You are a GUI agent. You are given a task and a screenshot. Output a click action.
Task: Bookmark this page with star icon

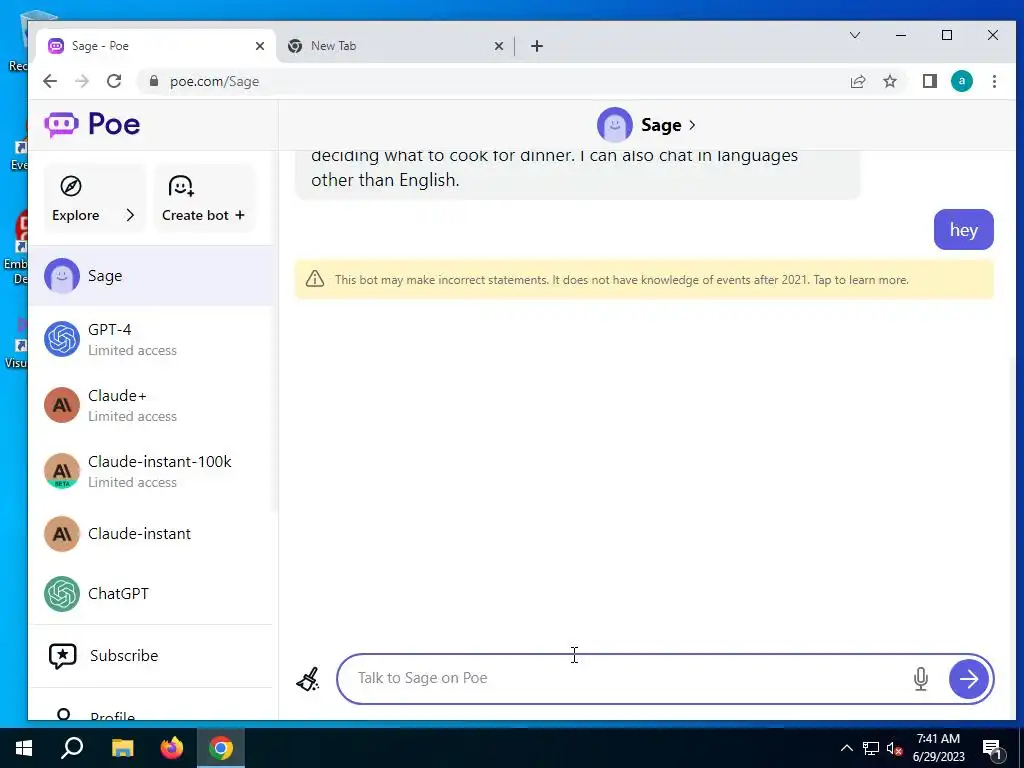889,81
